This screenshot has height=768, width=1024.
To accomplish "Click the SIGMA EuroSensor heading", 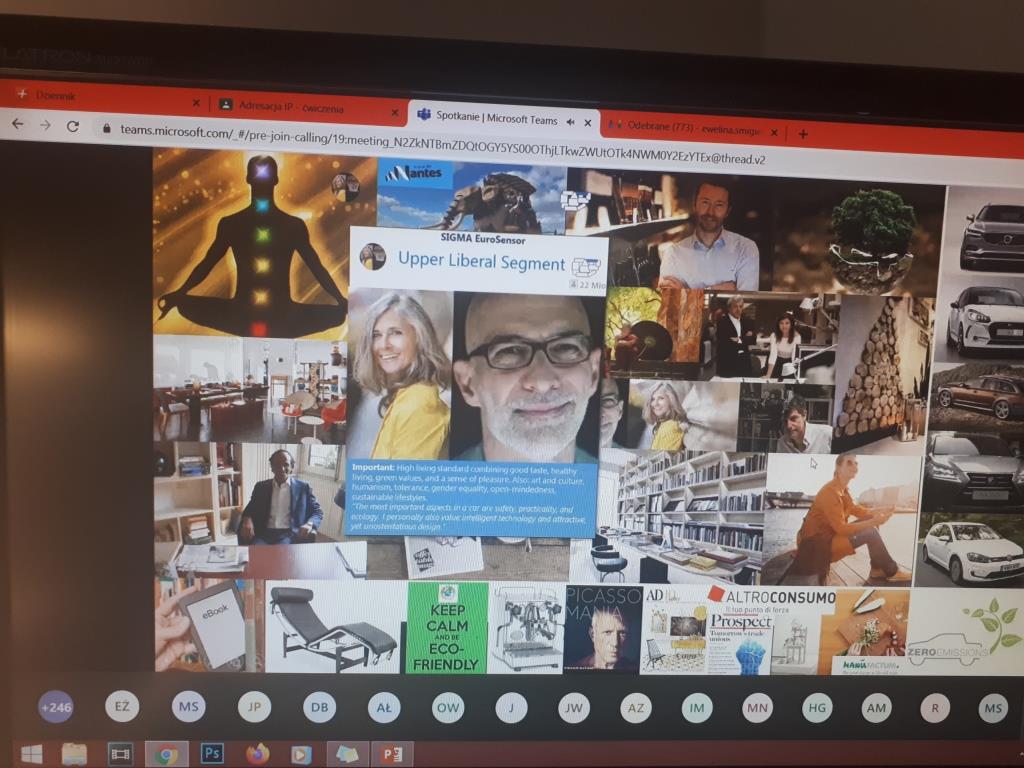I will 483,240.
